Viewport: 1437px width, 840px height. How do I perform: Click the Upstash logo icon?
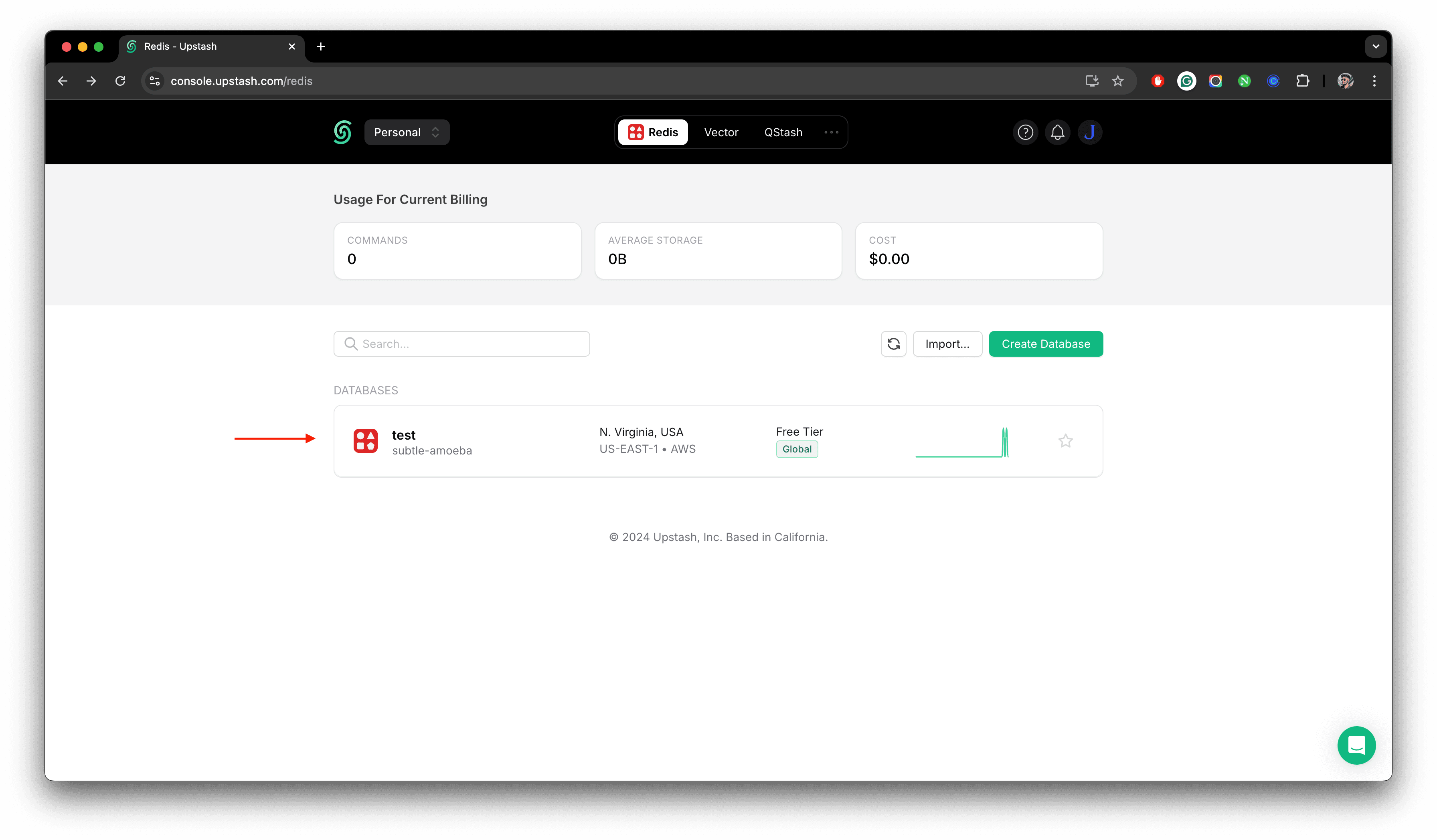point(342,132)
